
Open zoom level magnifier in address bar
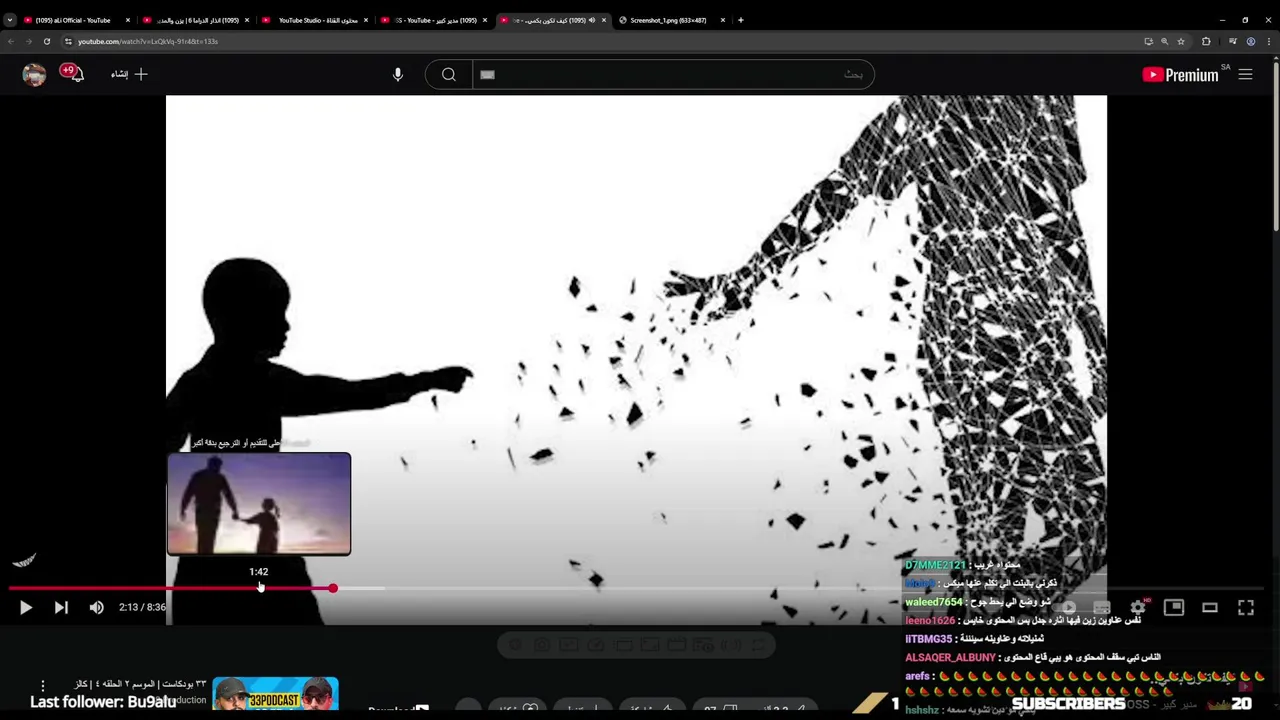[1164, 41]
